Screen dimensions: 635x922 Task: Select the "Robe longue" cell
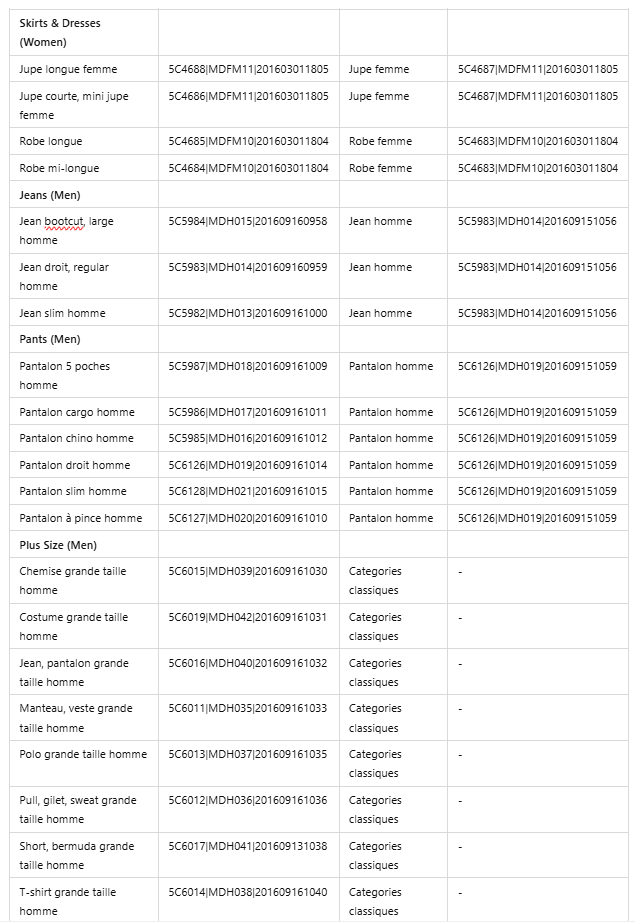coord(51,141)
